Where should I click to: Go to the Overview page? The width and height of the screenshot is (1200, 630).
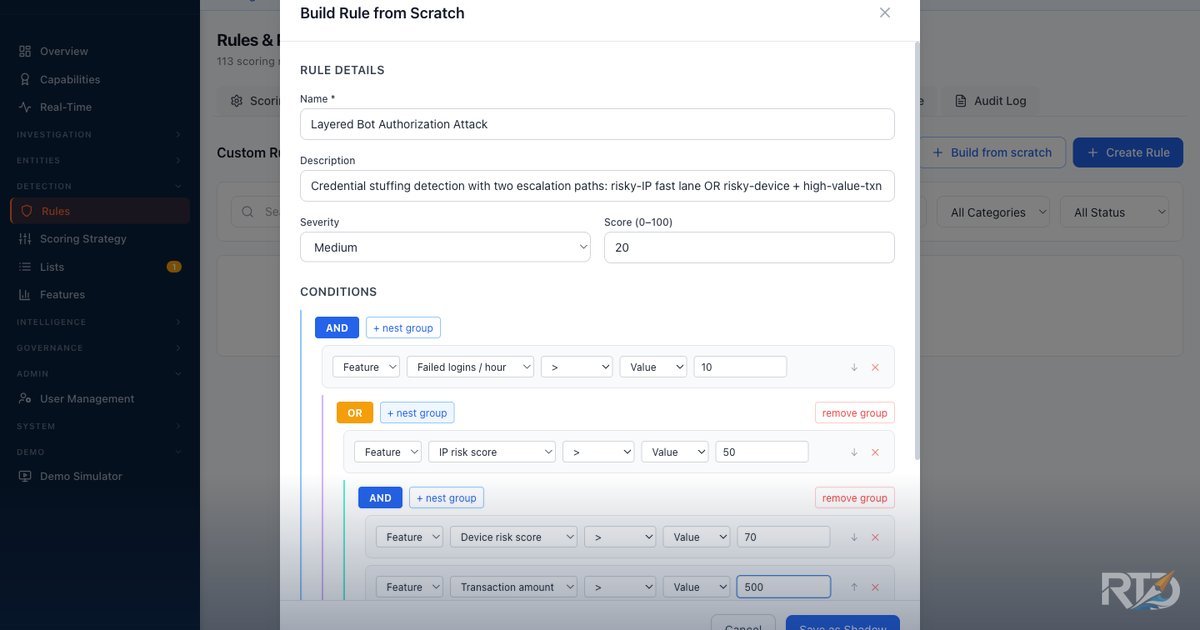point(63,50)
